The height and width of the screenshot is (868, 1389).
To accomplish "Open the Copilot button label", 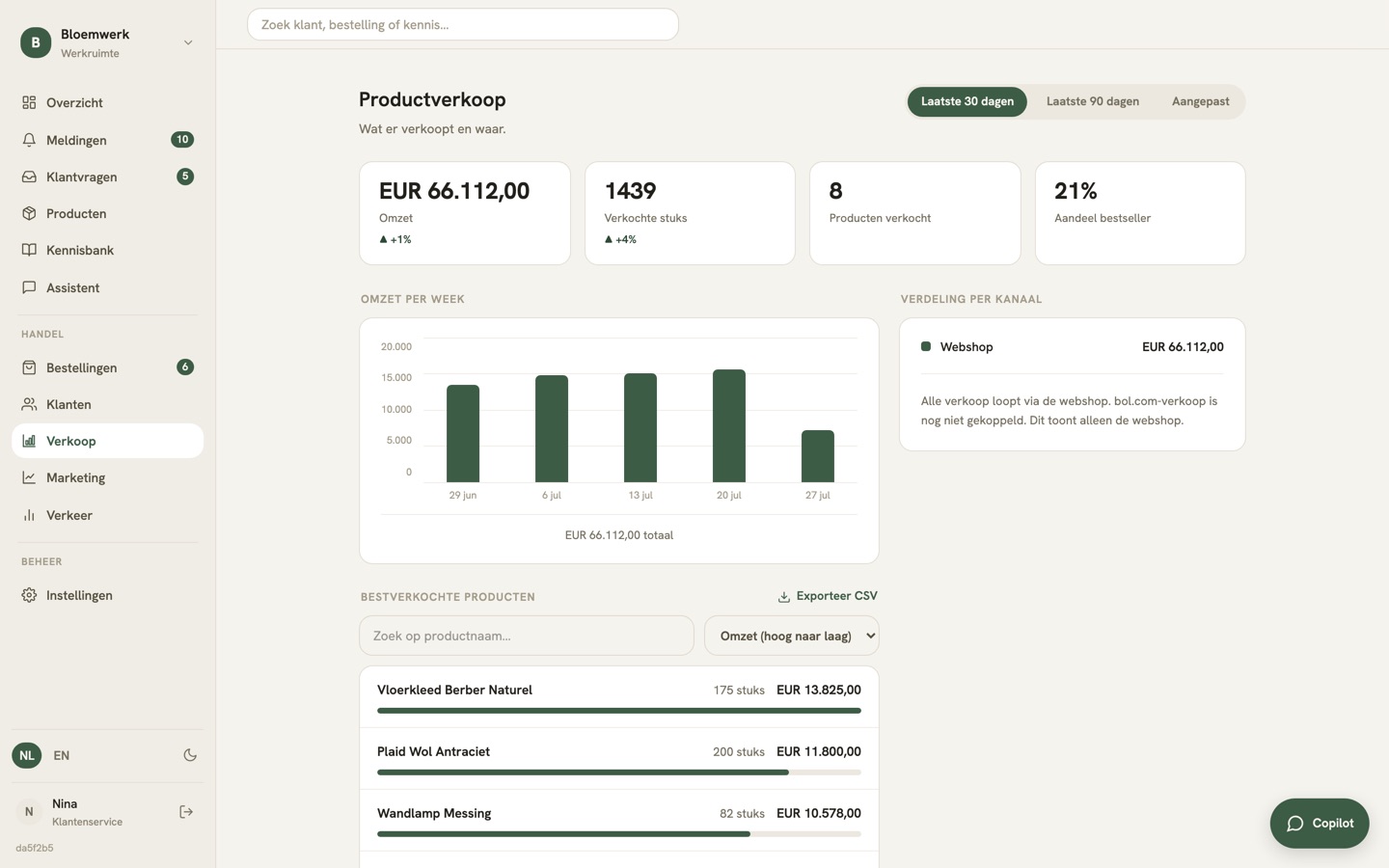I will pyautogui.click(x=1333, y=824).
